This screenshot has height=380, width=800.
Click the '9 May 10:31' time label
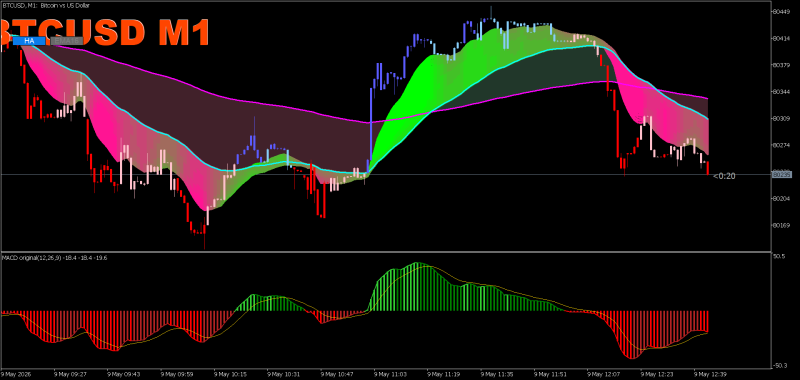pyautogui.click(x=284, y=374)
